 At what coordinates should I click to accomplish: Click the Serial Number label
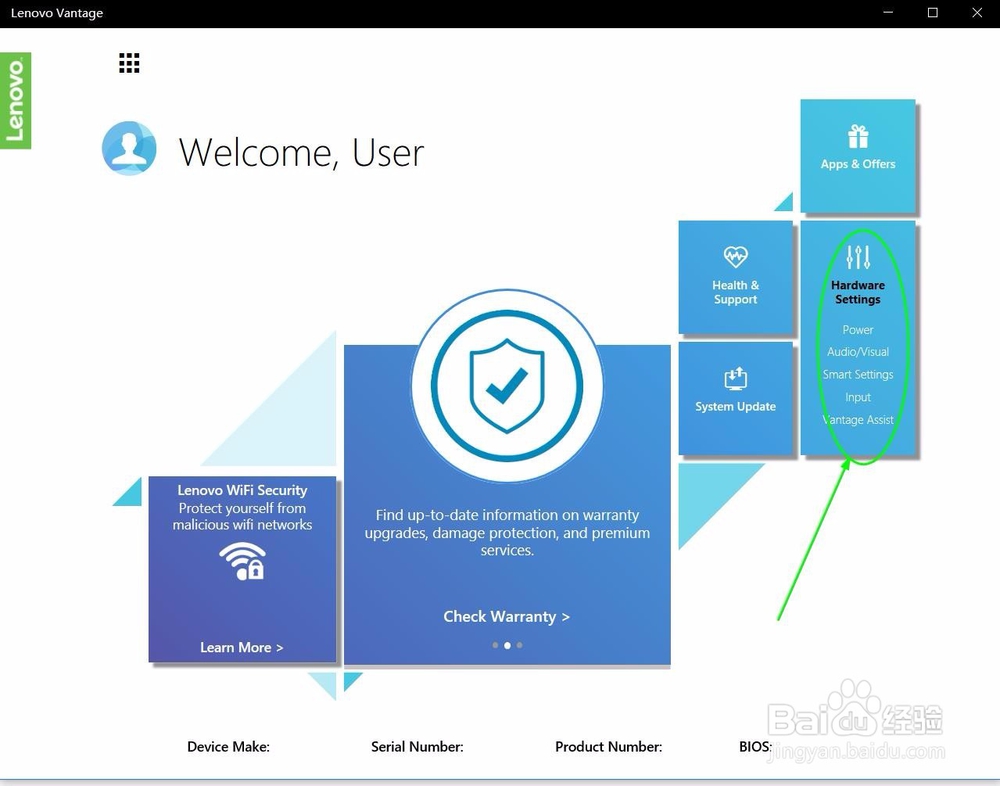(417, 746)
